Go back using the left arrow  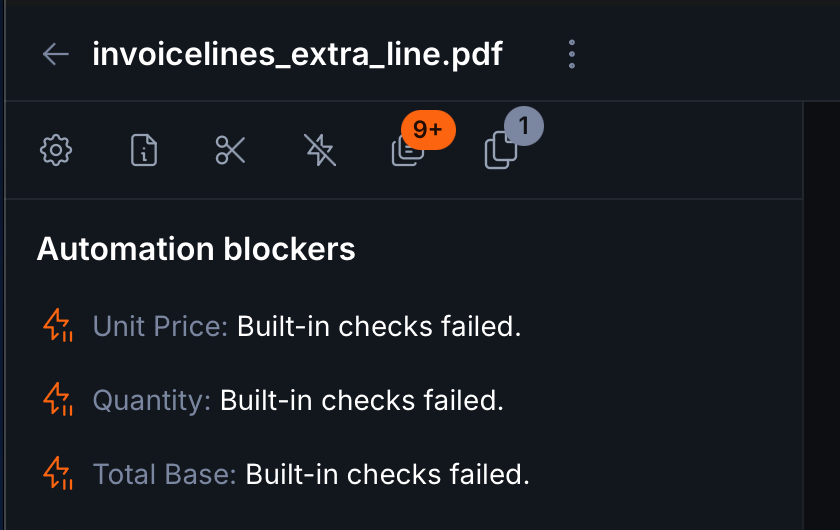(56, 54)
